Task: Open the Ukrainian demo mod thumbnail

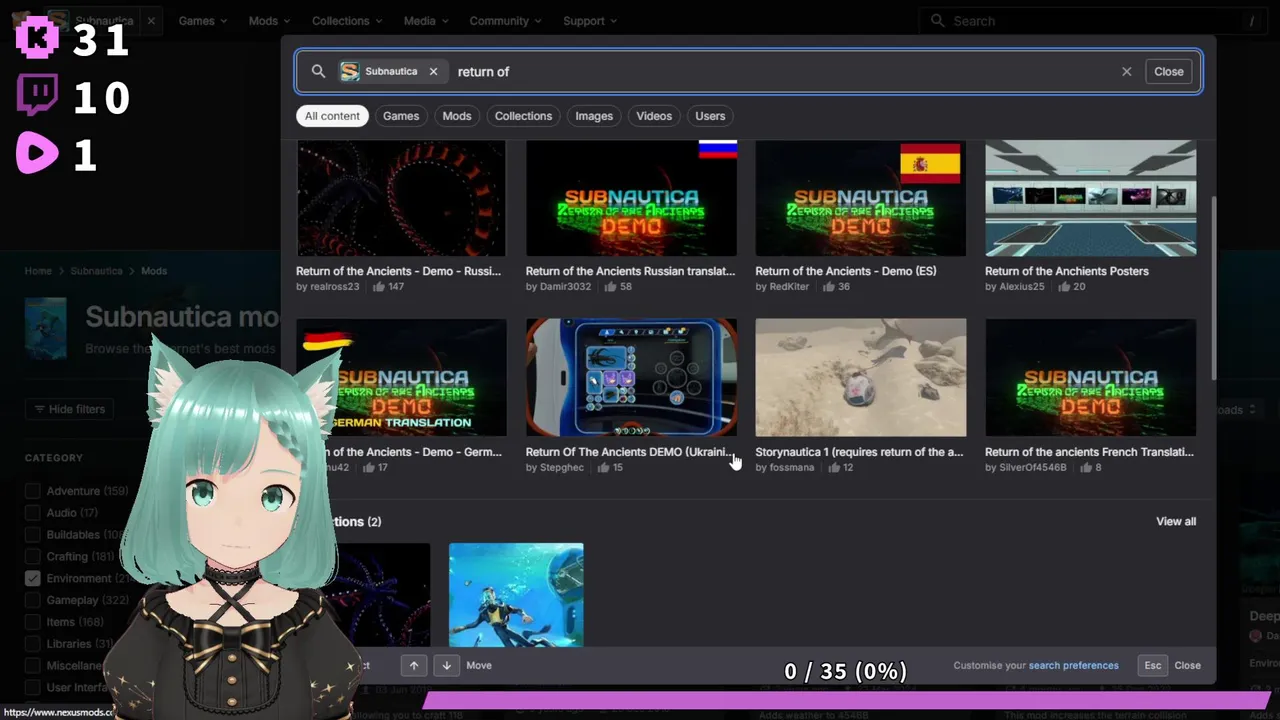Action: [x=631, y=377]
